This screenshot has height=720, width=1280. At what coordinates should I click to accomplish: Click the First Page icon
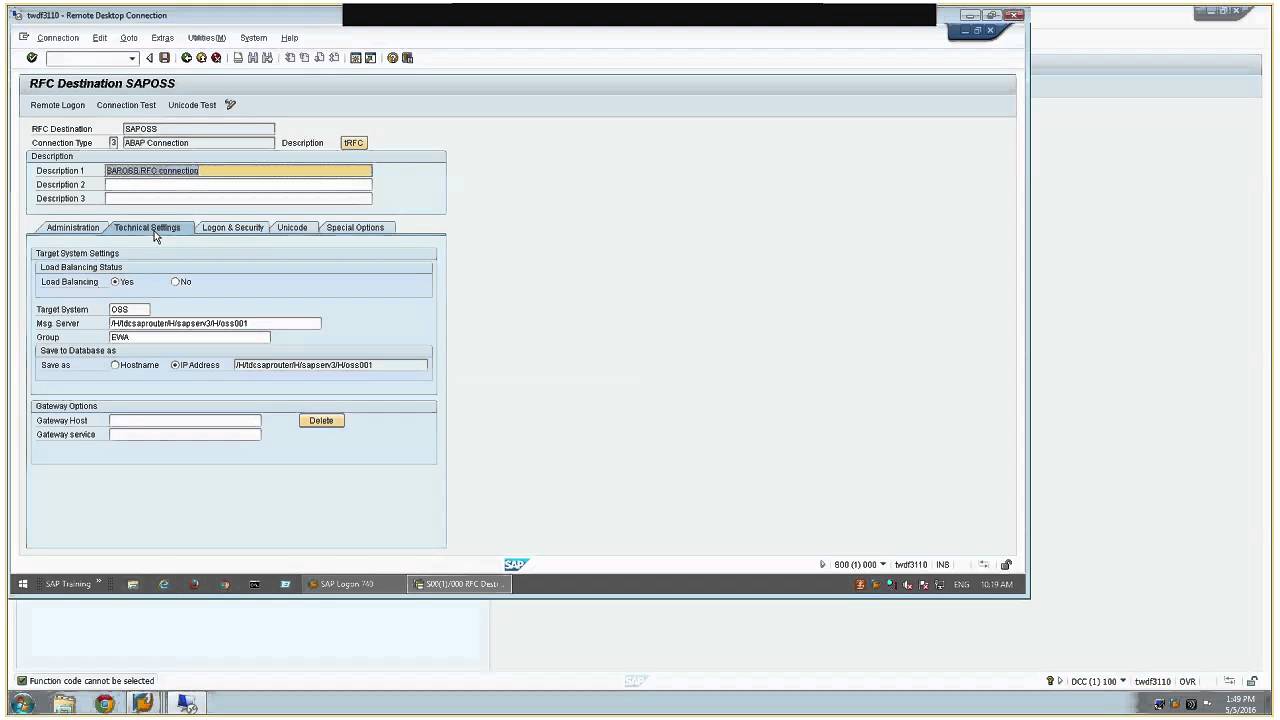[290, 58]
